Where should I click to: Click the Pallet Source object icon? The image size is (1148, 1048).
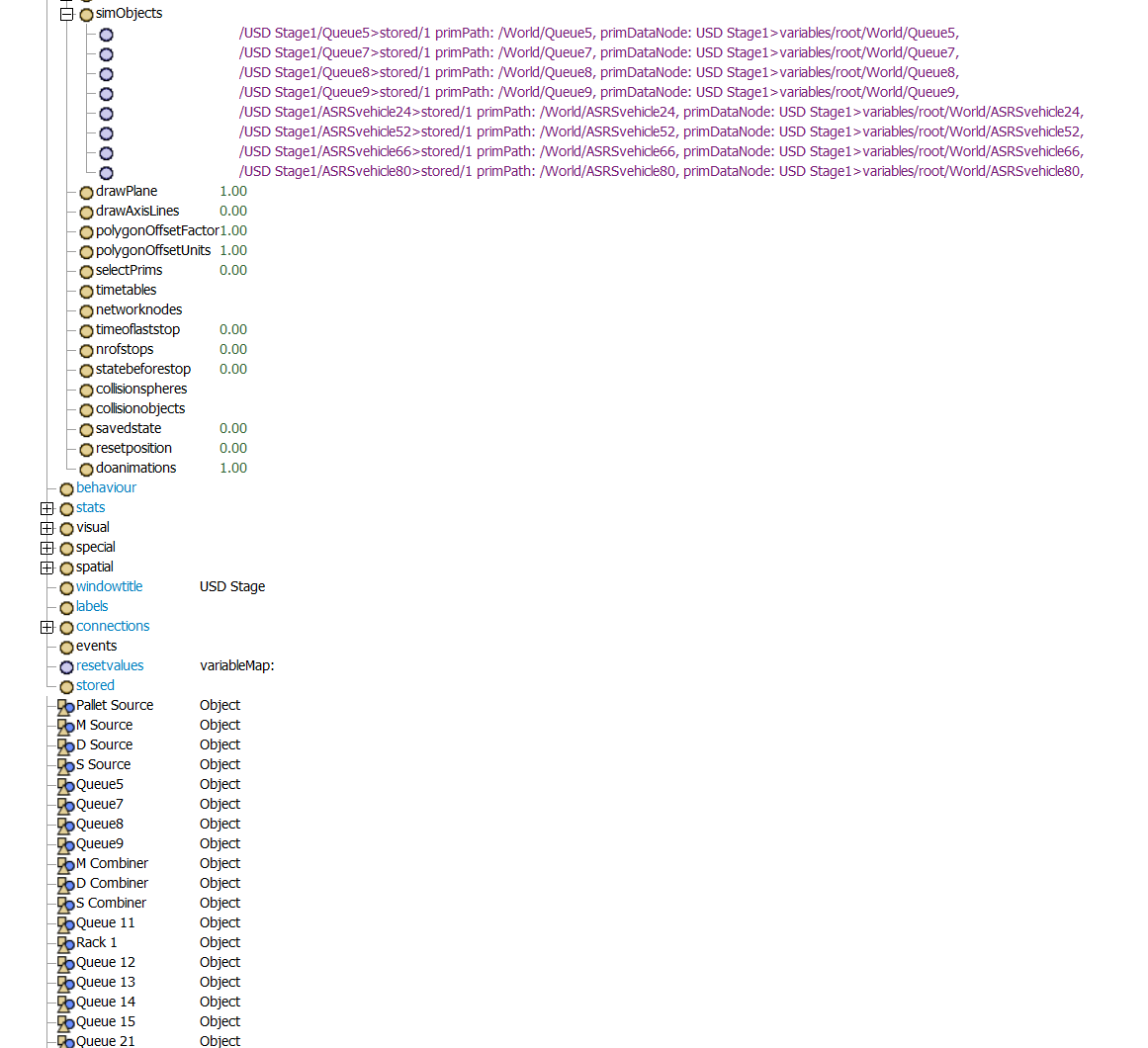pos(65,706)
